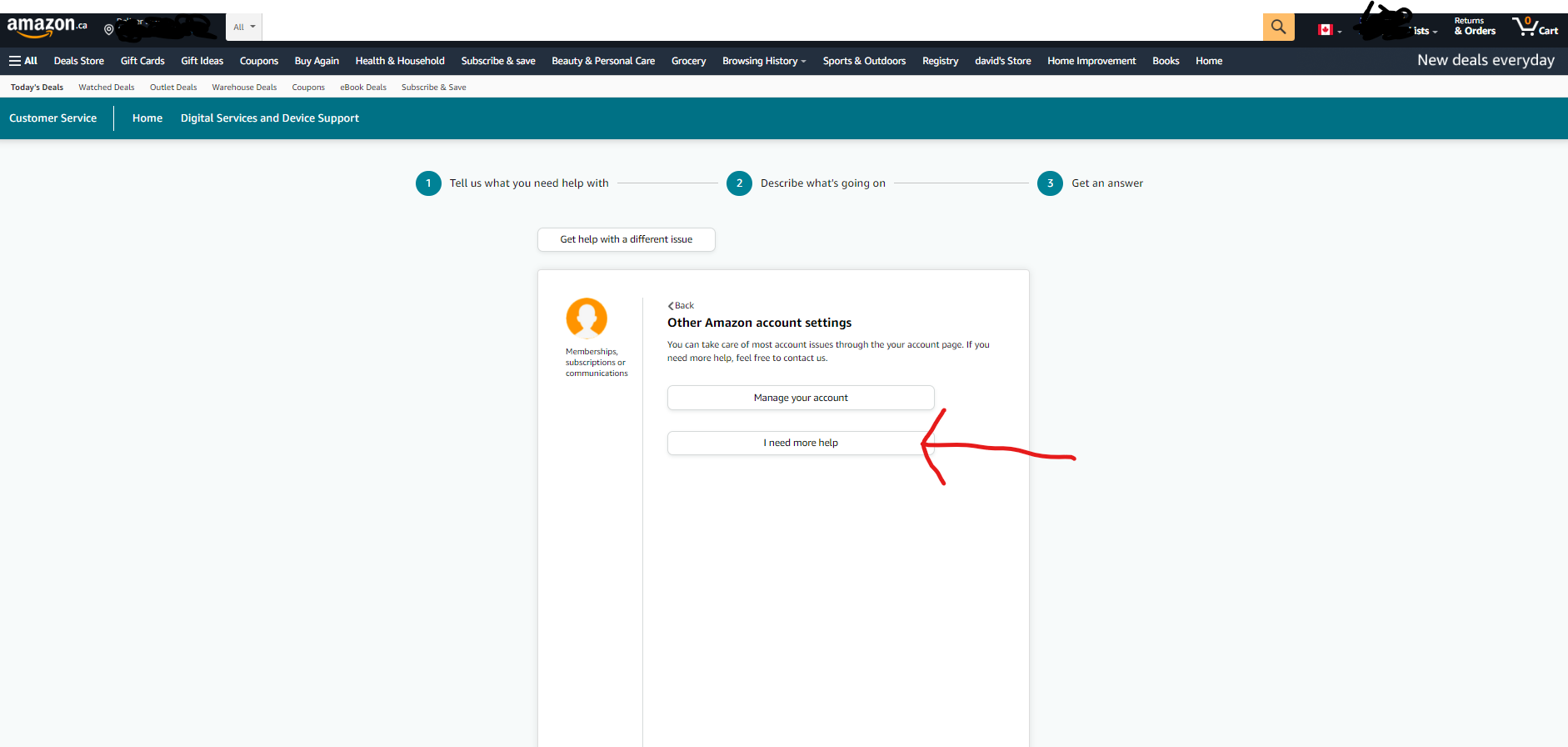The image size is (1568, 747).
Task: Open eBook Deals tab
Action: click(x=363, y=88)
